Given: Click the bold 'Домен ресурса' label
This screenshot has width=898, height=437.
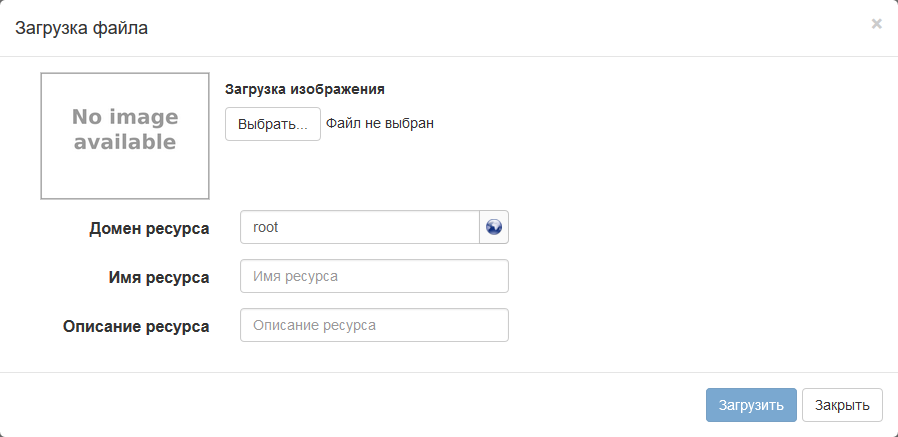Looking at the screenshot, I should (149, 228).
